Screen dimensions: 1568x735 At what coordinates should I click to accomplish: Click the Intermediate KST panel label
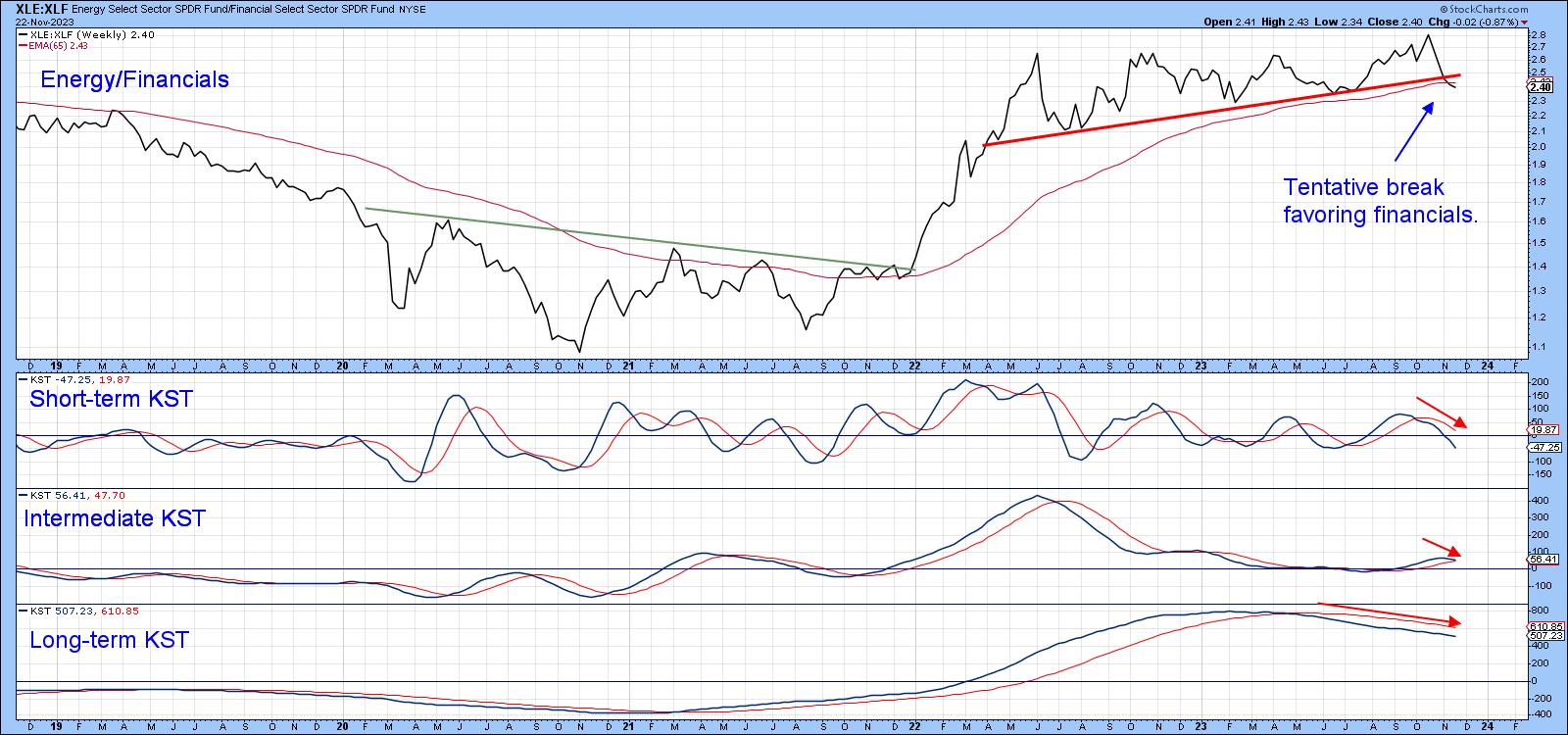(115, 517)
